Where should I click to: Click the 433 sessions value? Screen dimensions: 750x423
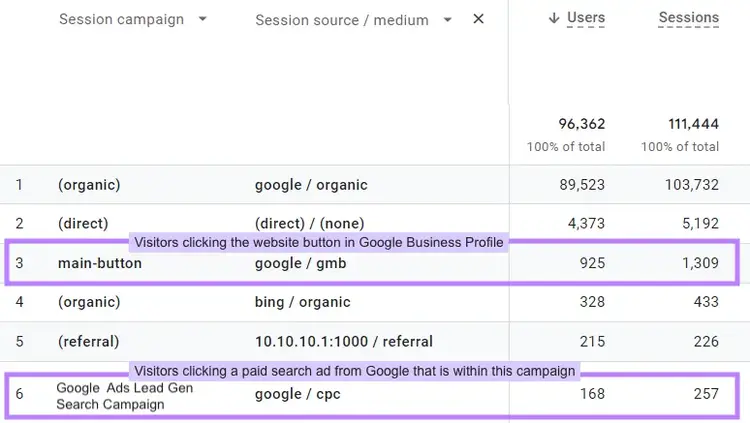point(706,302)
